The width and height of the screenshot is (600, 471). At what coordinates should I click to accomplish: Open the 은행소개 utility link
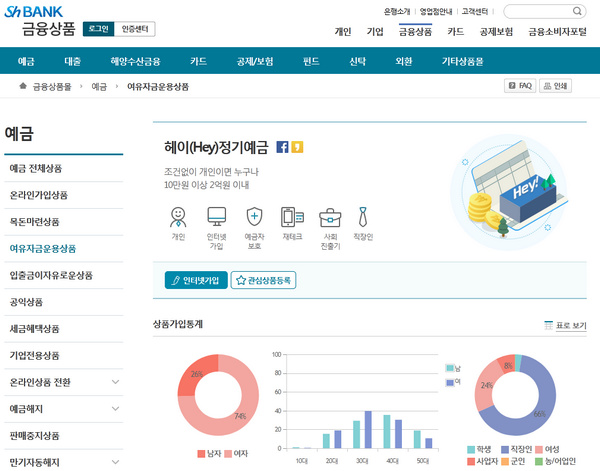tap(397, 11)
